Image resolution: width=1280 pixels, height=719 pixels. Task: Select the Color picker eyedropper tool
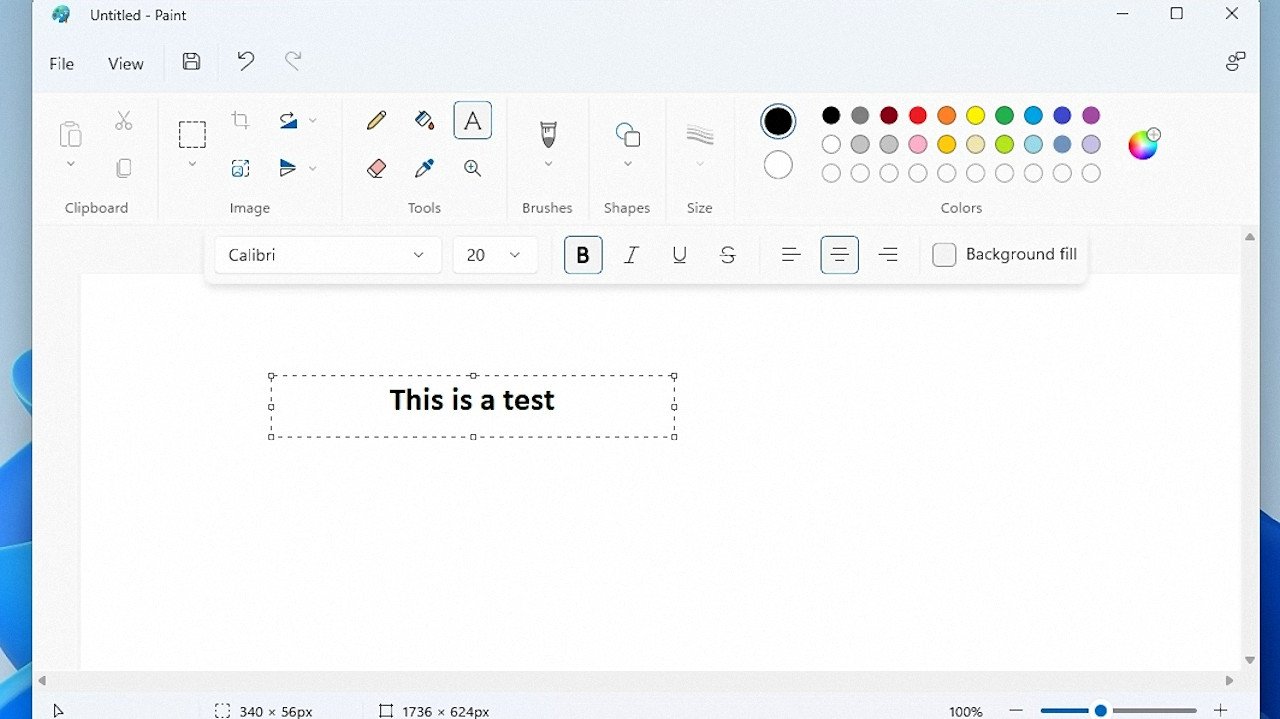pos(424,168)
